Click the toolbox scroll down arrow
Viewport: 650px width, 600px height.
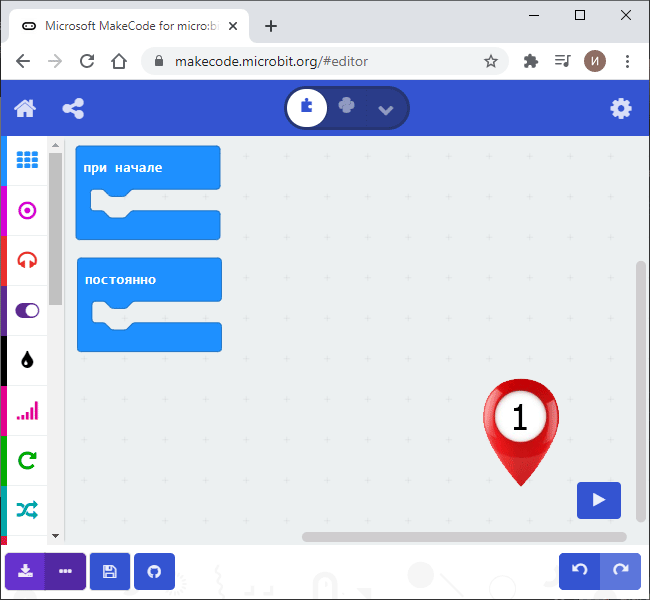tap(56, 536)
